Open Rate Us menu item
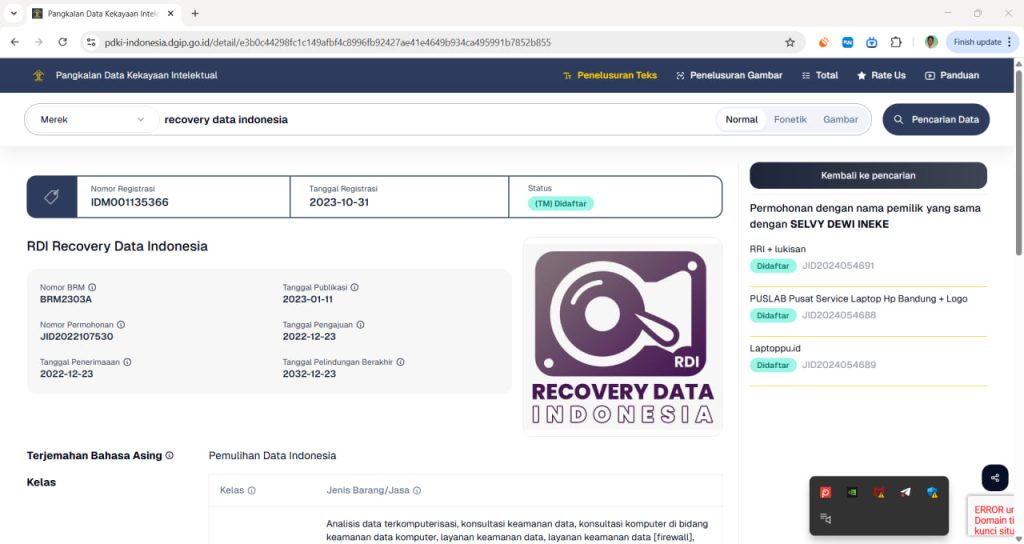The height and width of the screenshot is (544, 1024). click(881, 75)
